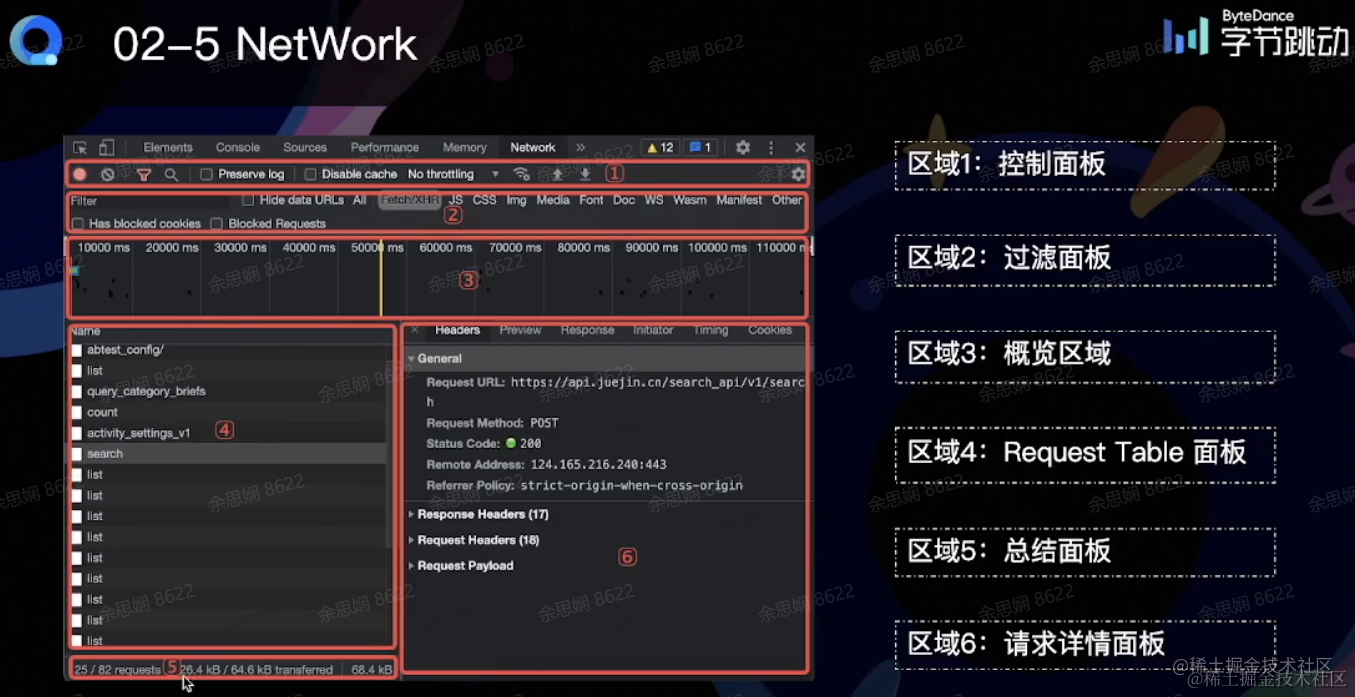Open the Performance tab
The width and height of the screenshot is (1355, 697).
coord(385,147)
